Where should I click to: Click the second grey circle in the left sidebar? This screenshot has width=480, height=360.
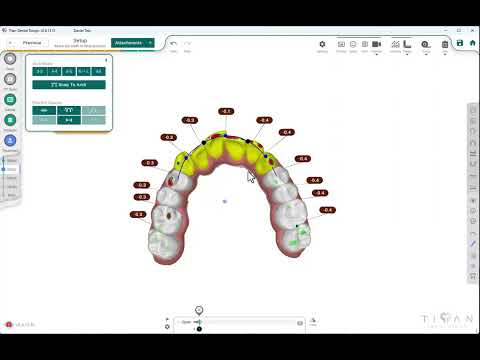10,79
